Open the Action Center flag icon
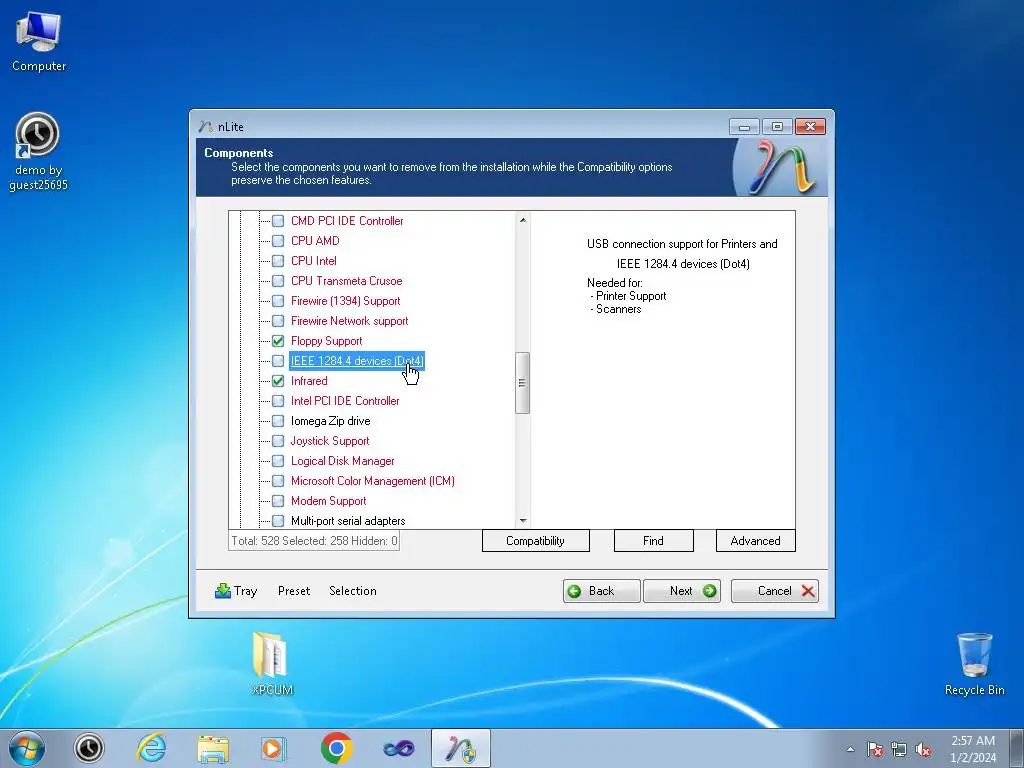Viewport: 1024px width, 768px height. click(x=875, y=749)
